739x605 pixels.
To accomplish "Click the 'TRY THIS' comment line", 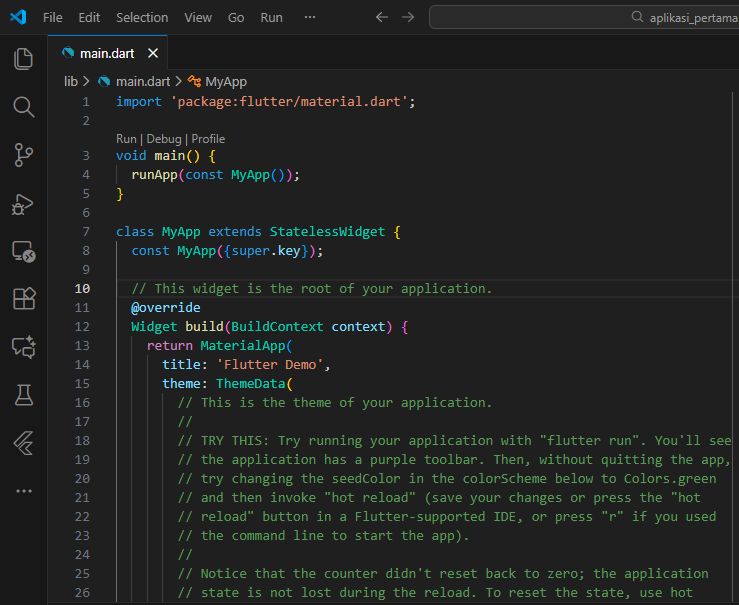I will tap(454, 441).
